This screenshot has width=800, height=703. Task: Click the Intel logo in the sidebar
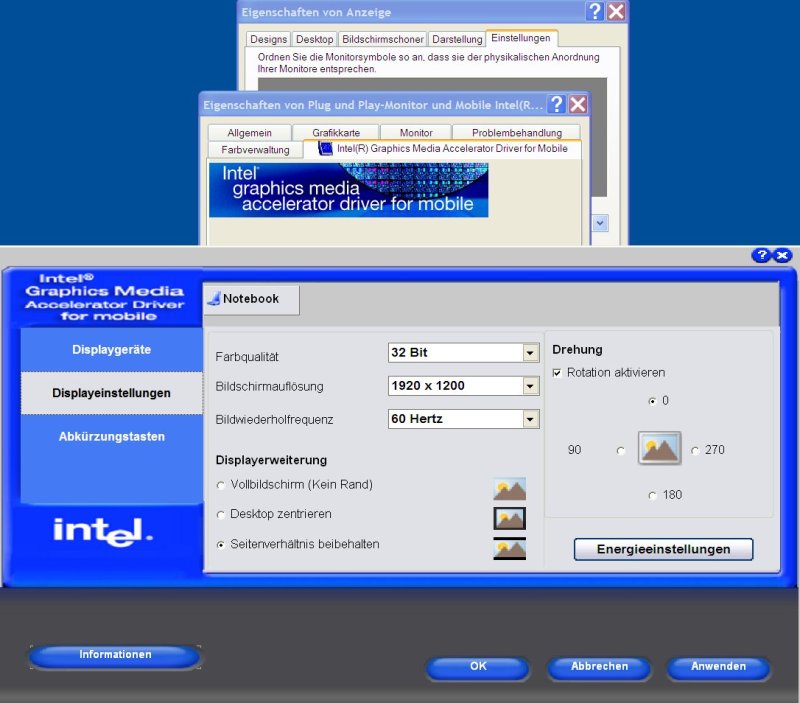[103, 532]
